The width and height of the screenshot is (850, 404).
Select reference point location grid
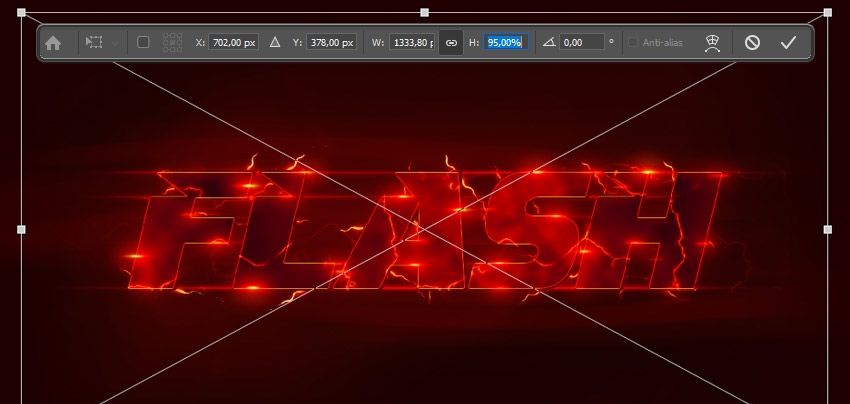[x=172, y=42]
